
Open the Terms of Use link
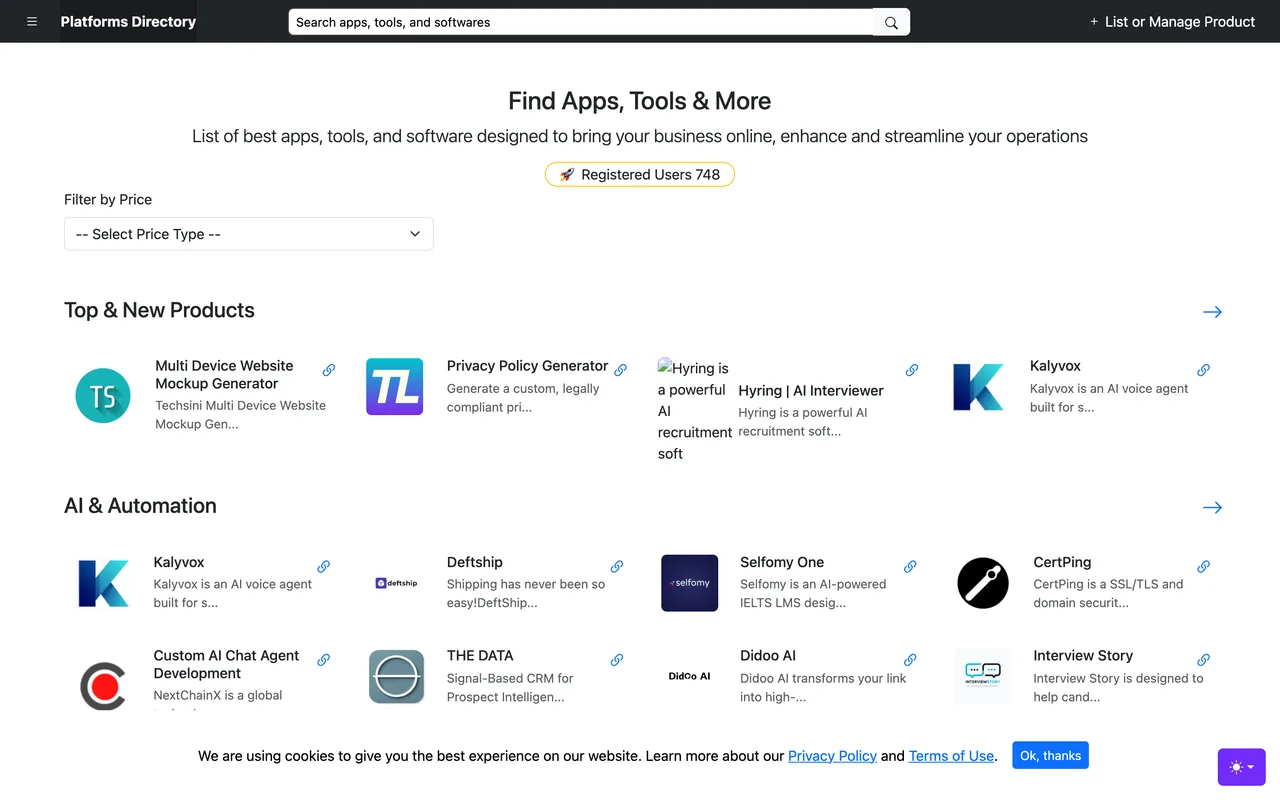951,756
